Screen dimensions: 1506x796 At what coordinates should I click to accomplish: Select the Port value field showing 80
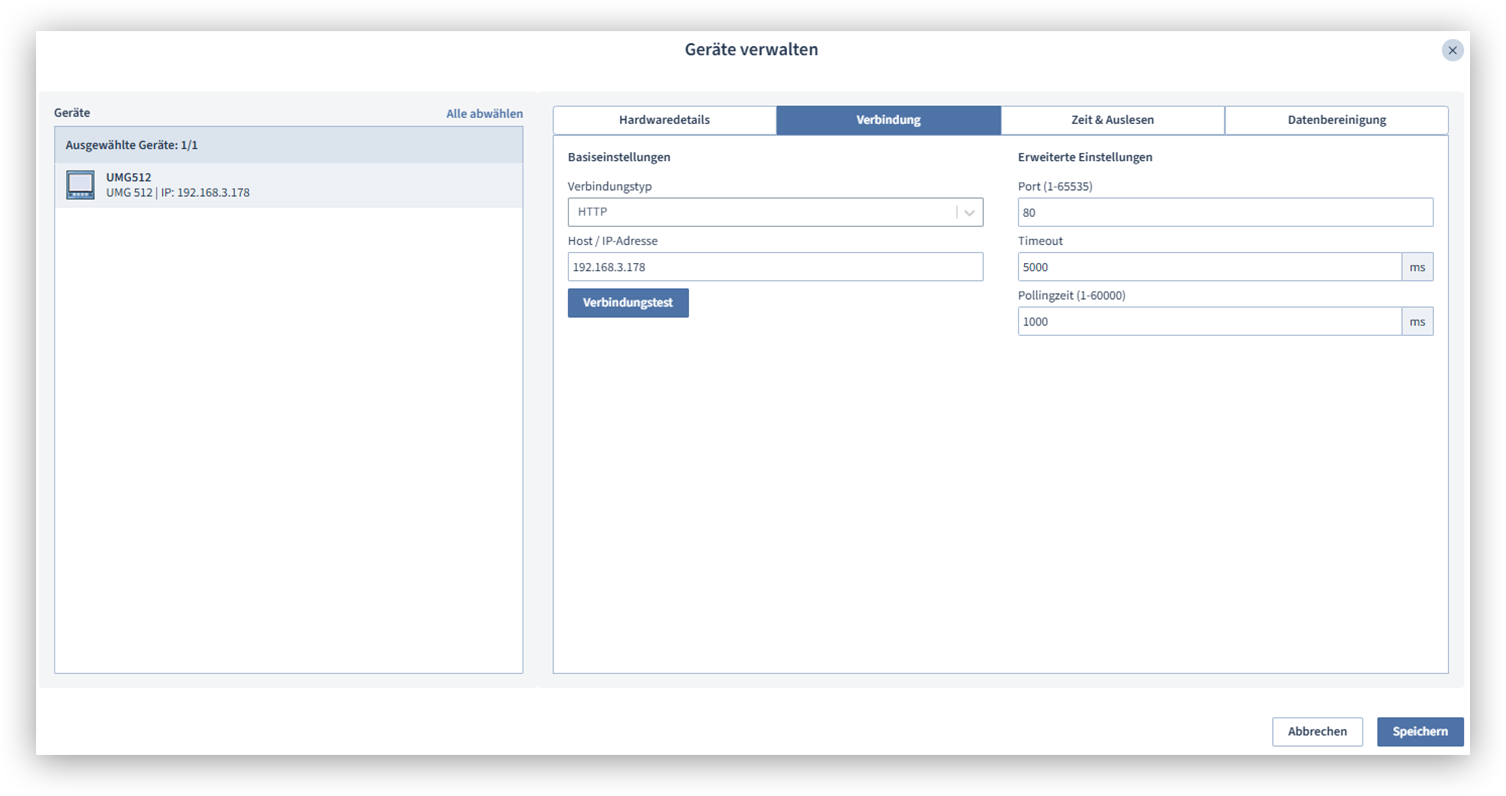(1225, 212)
